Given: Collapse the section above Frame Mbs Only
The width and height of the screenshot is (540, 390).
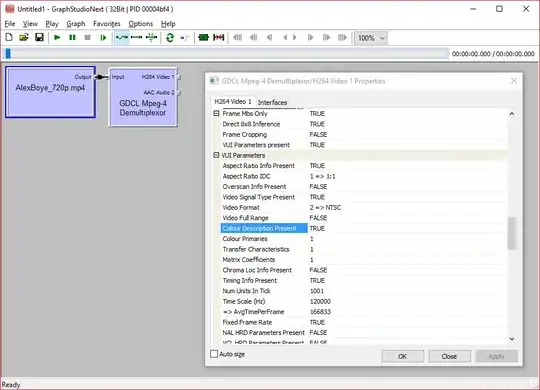Looking at the screenshot, I should coord(216,113).
